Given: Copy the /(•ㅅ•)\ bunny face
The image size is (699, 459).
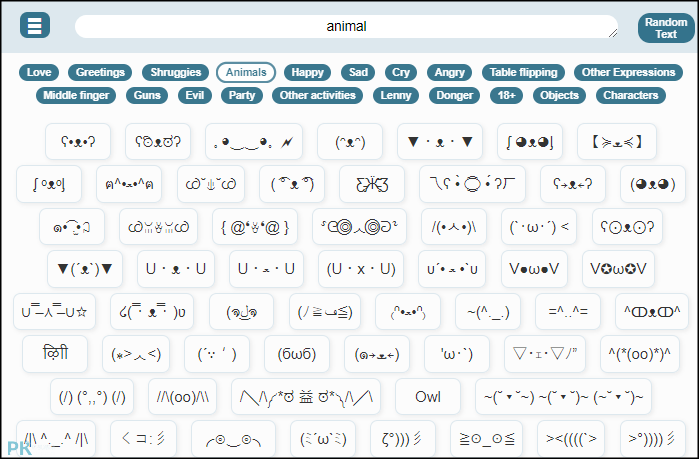Looking at the screenshot, I should (454, 227).
